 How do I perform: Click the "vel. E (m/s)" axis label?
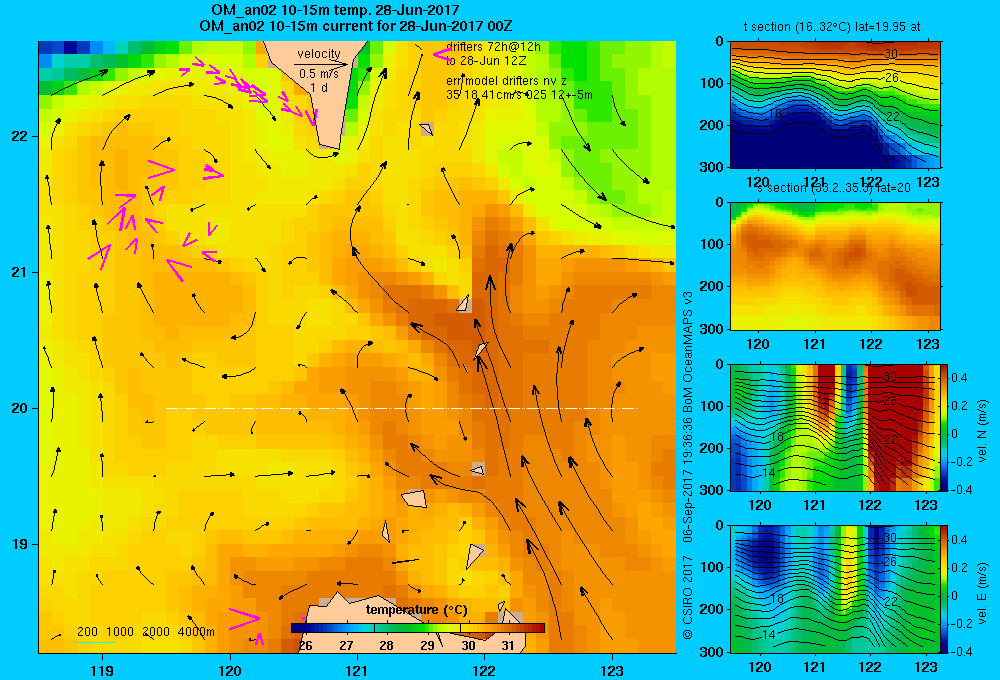tap(983, 593)
